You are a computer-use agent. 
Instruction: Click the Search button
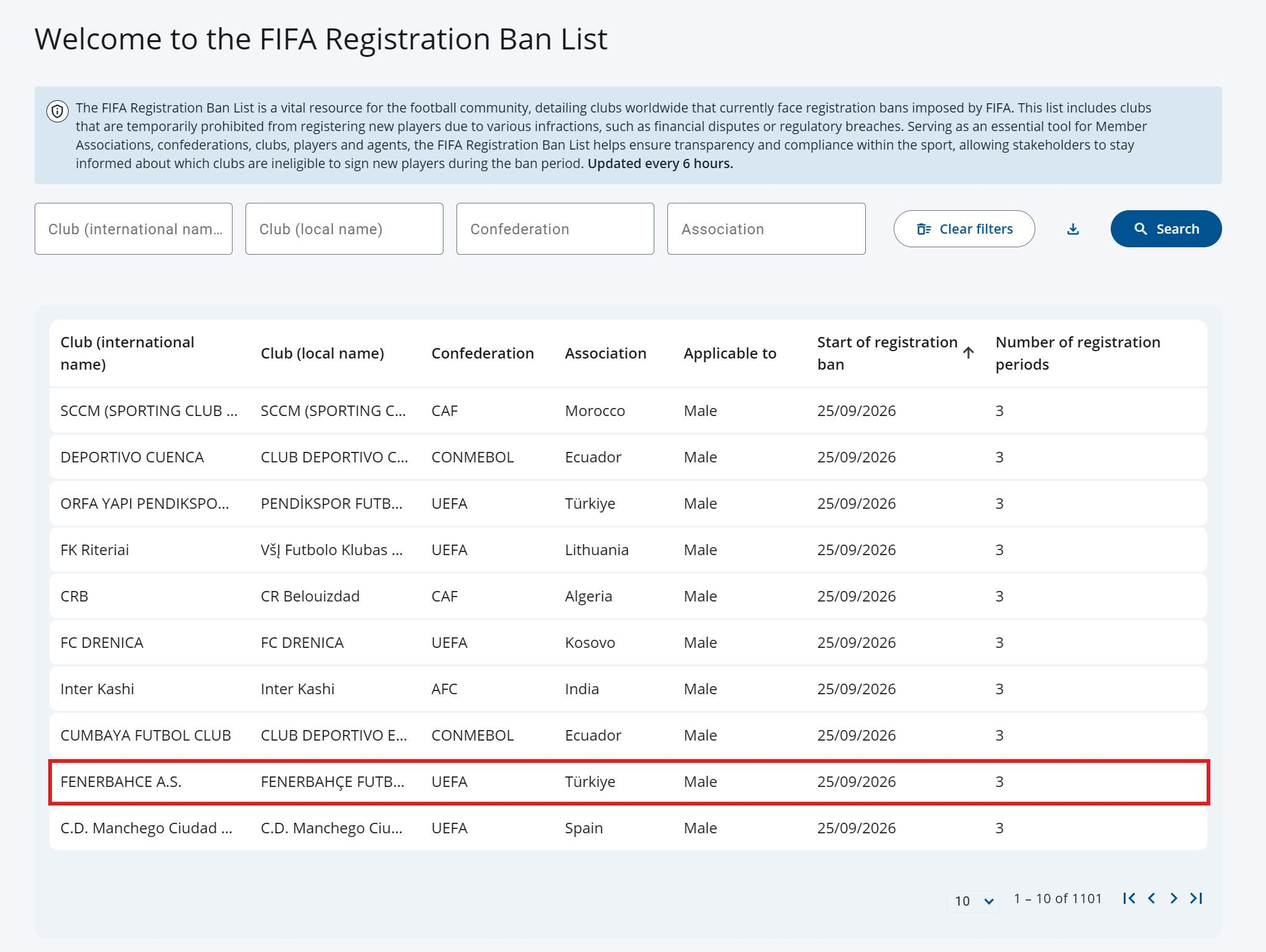click(1166, 229)
